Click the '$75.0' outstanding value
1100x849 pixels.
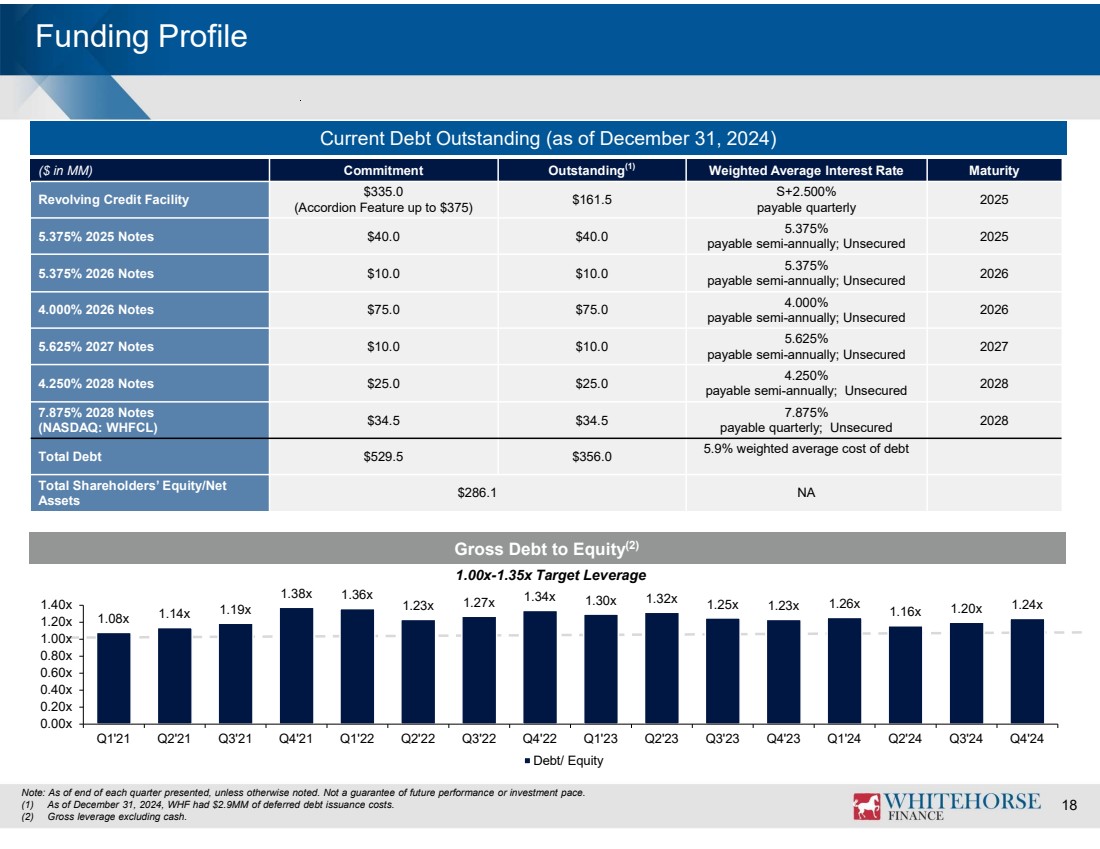[x=591, y=309]
